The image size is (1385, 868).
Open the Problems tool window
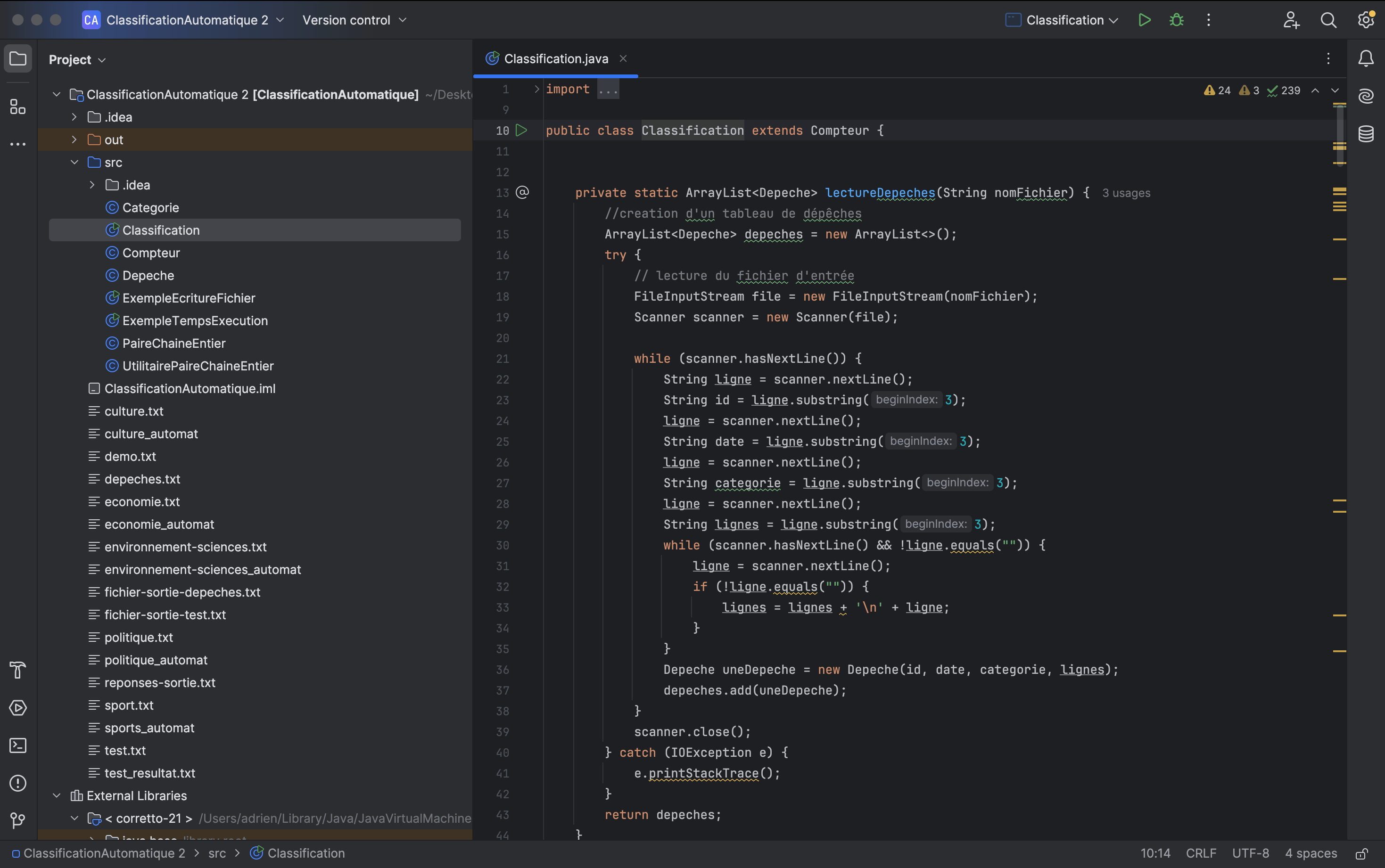(x=18, y=783)
